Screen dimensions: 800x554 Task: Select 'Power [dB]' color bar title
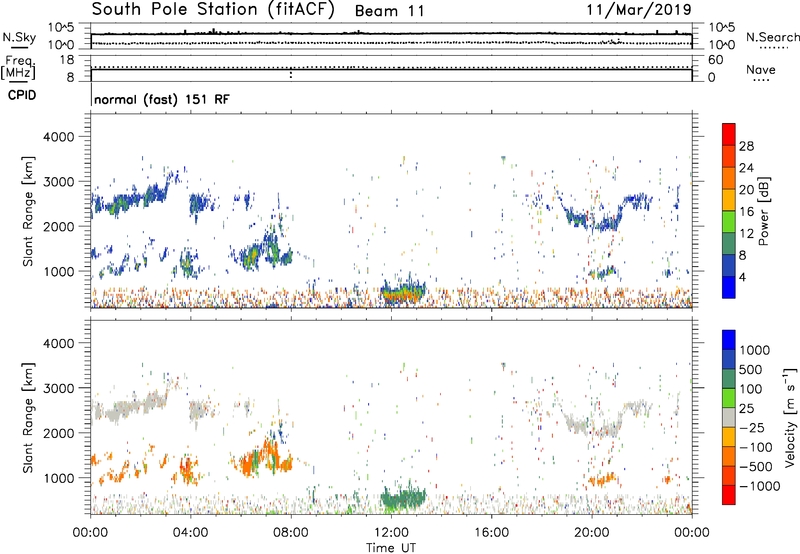coord(764,211)
